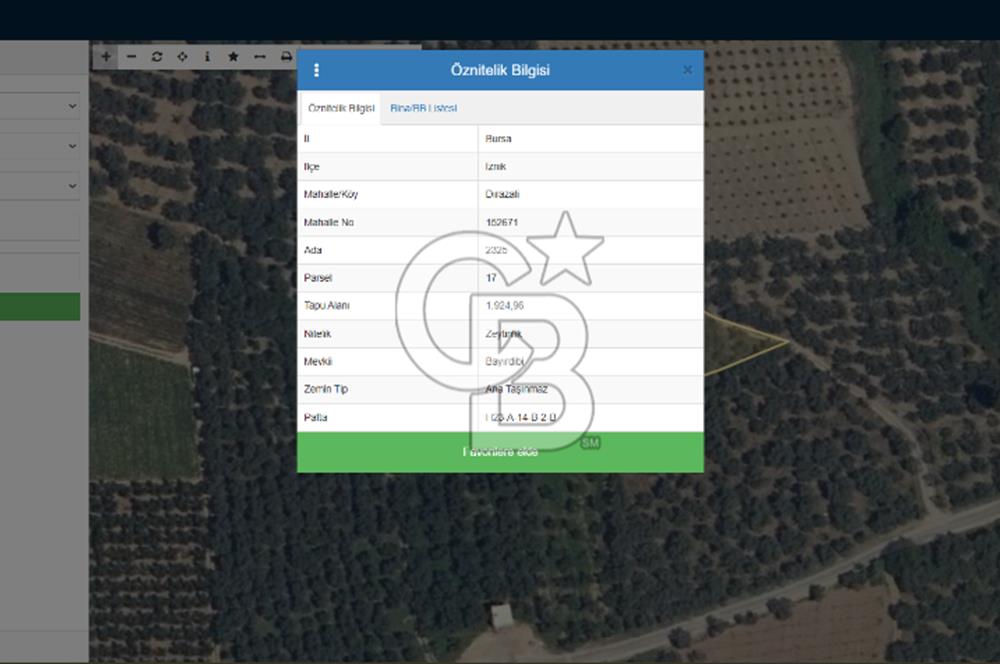
Task: Open favorites via the star icon
Action: click(233, 57)
